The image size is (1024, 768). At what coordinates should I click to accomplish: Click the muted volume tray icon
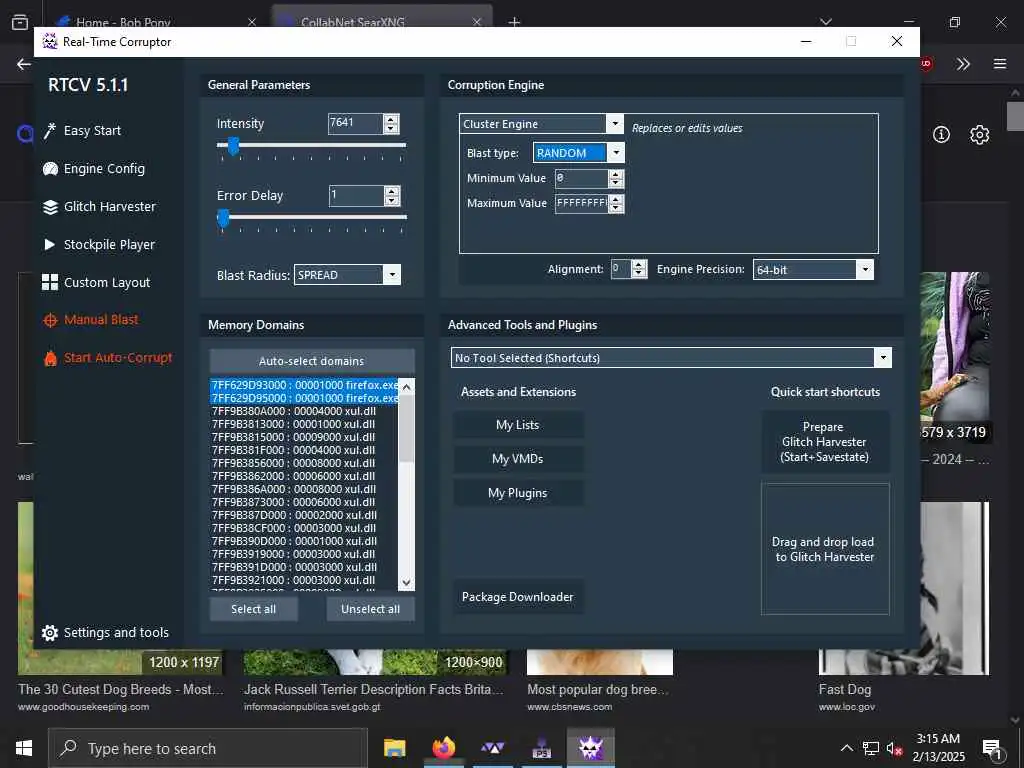(x=895, y=748)
